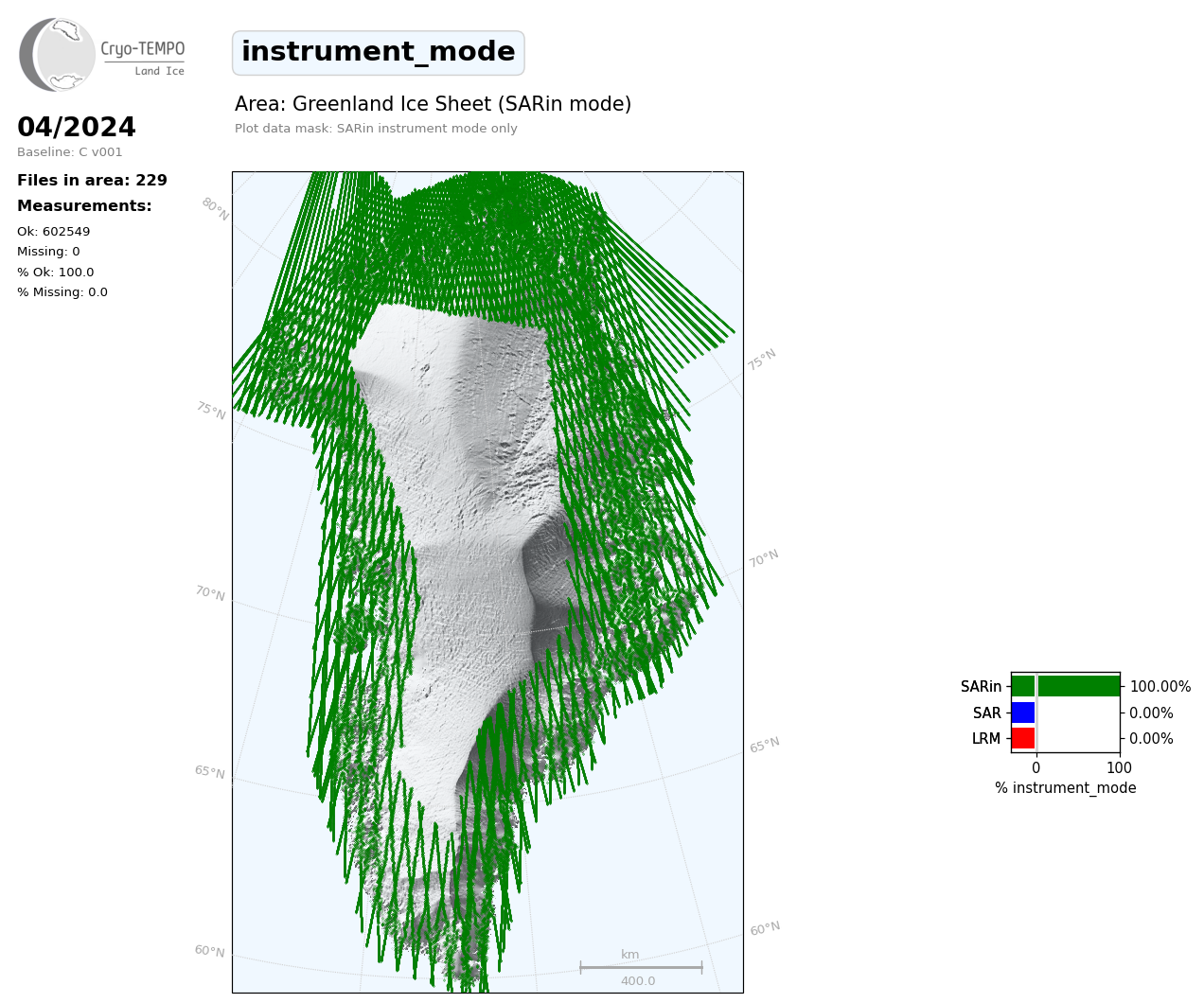Click the '% Ok: 100.0' value
This screenshot has width=1204, height=1003.
[x=56, y=273]
